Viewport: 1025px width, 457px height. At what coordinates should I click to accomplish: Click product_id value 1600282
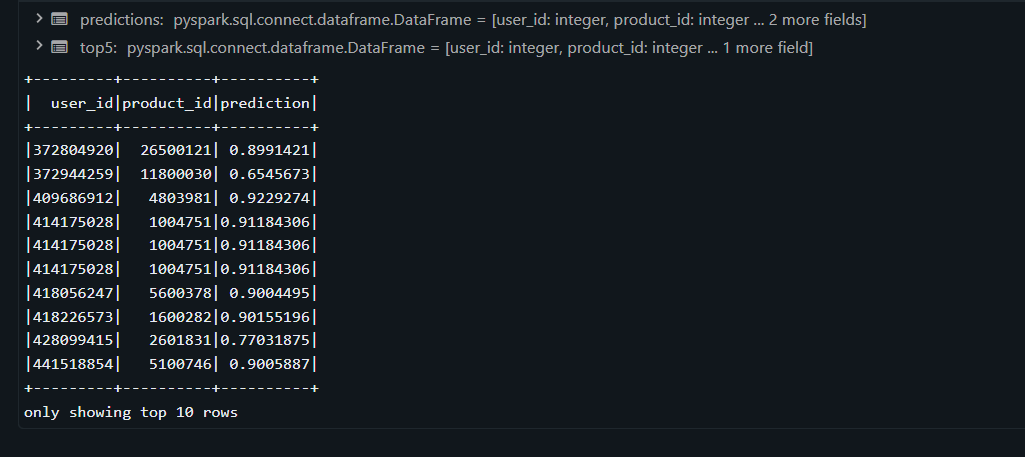180,317
